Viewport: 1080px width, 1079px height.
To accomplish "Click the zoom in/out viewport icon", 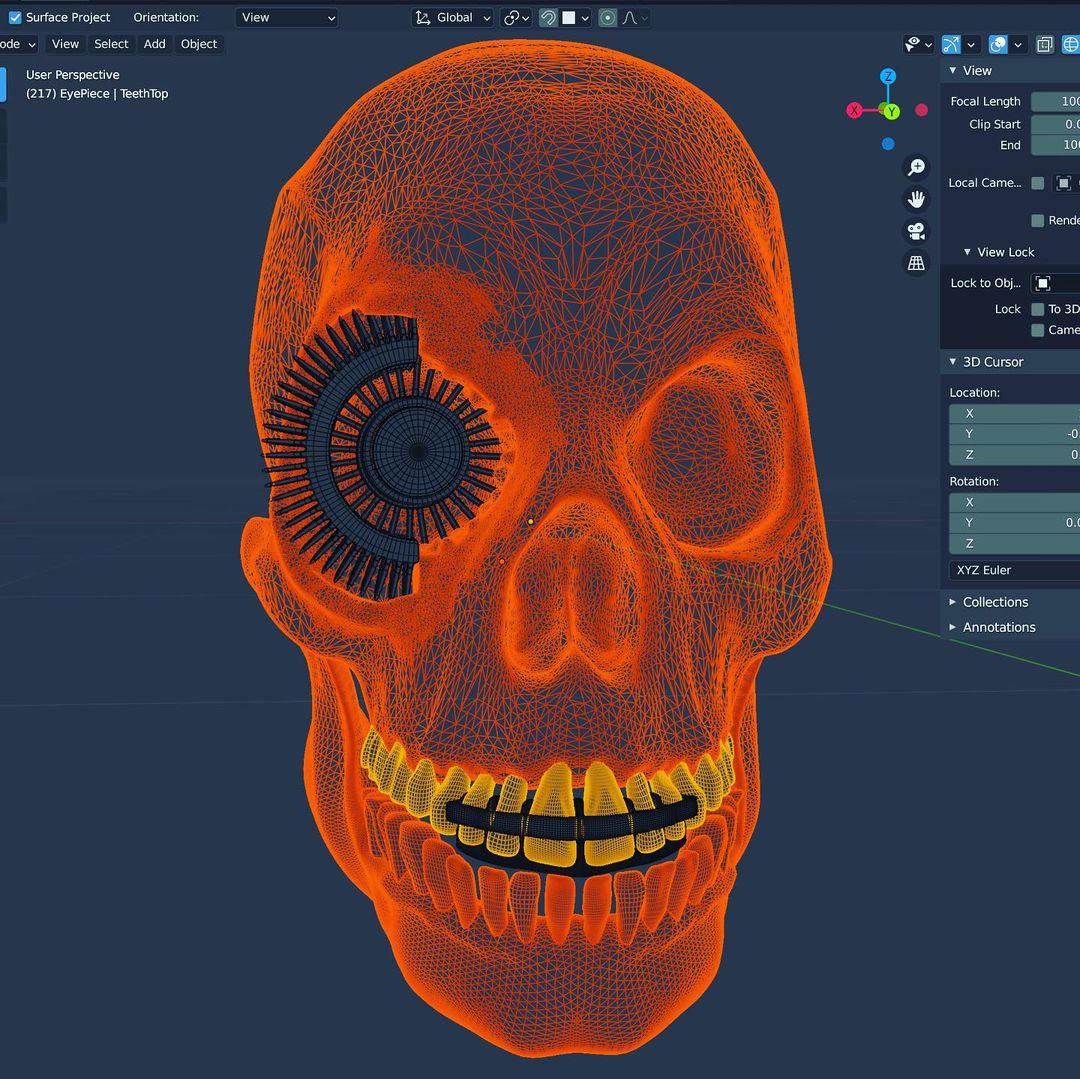I will [915, 167].
